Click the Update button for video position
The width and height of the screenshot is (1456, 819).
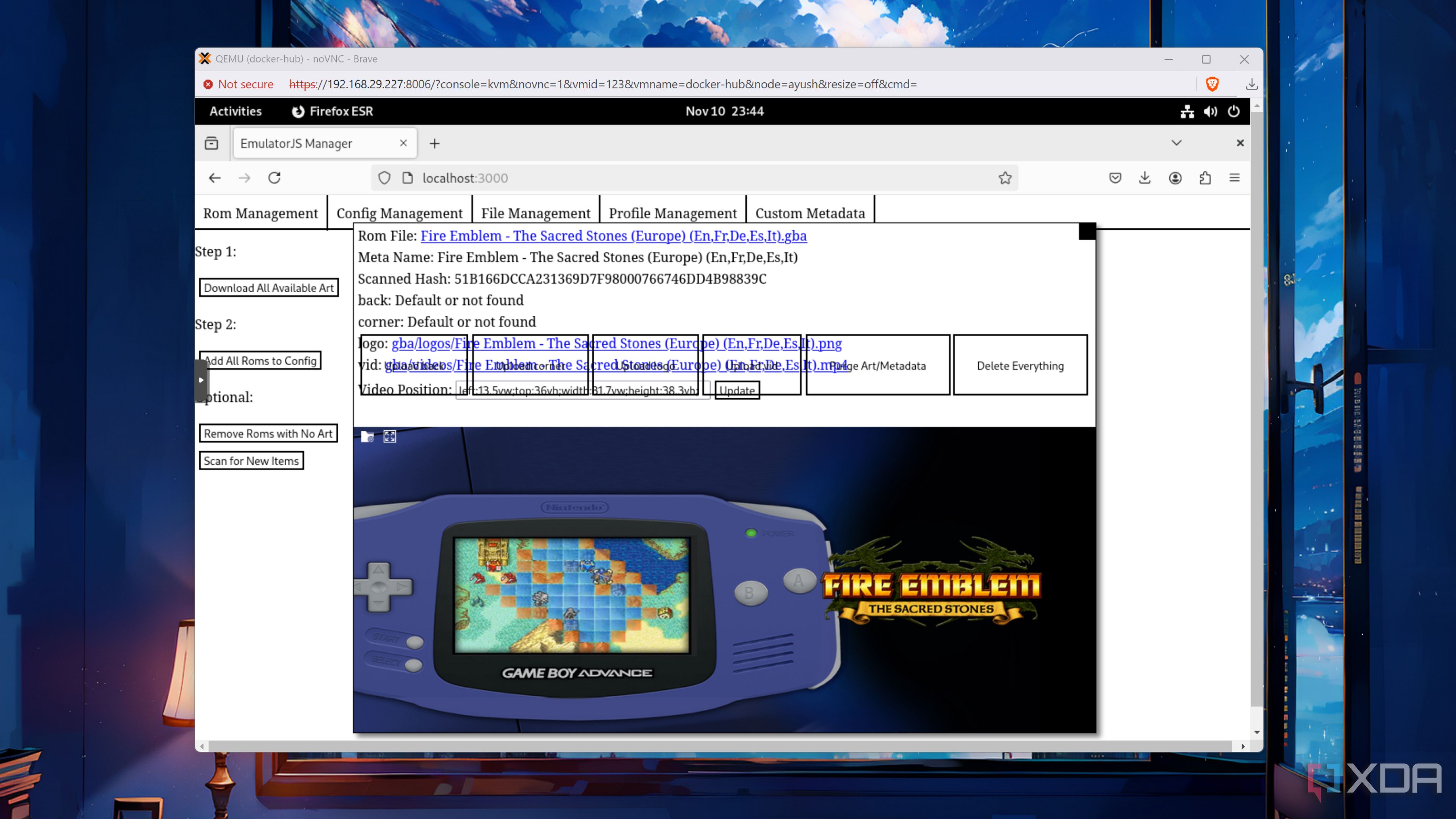(737, 390)
